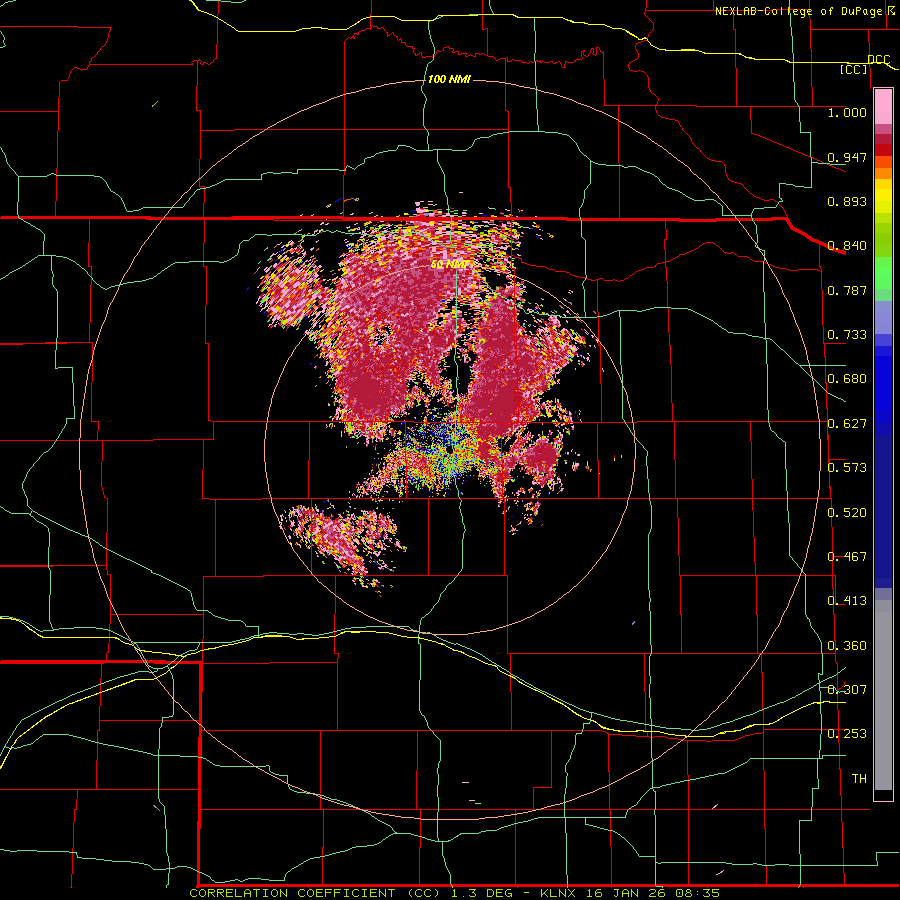Click the 0.360 color scale value
This screenshot has width=900, height=900.
847,646
